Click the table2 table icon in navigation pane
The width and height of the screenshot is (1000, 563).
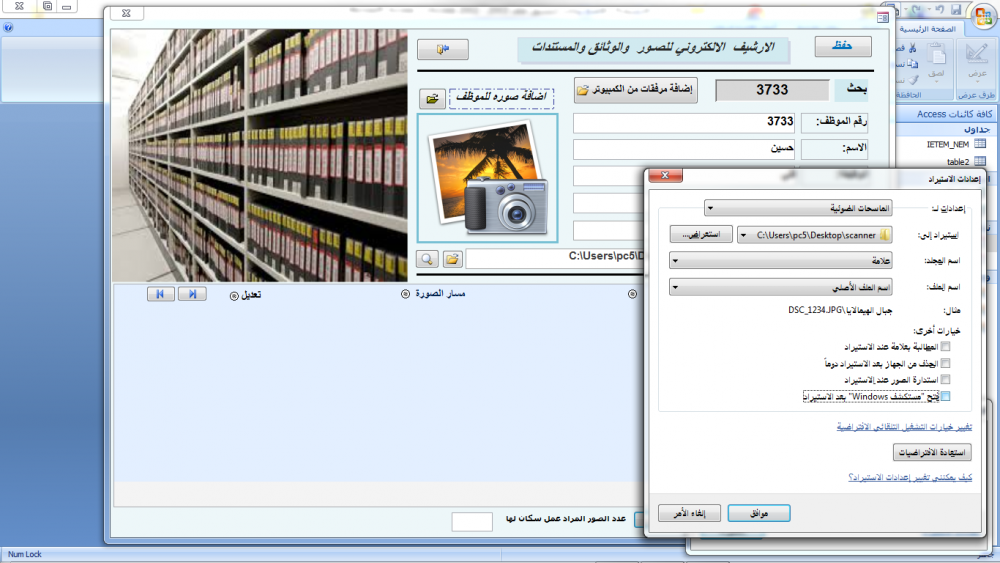click(980, 161)
